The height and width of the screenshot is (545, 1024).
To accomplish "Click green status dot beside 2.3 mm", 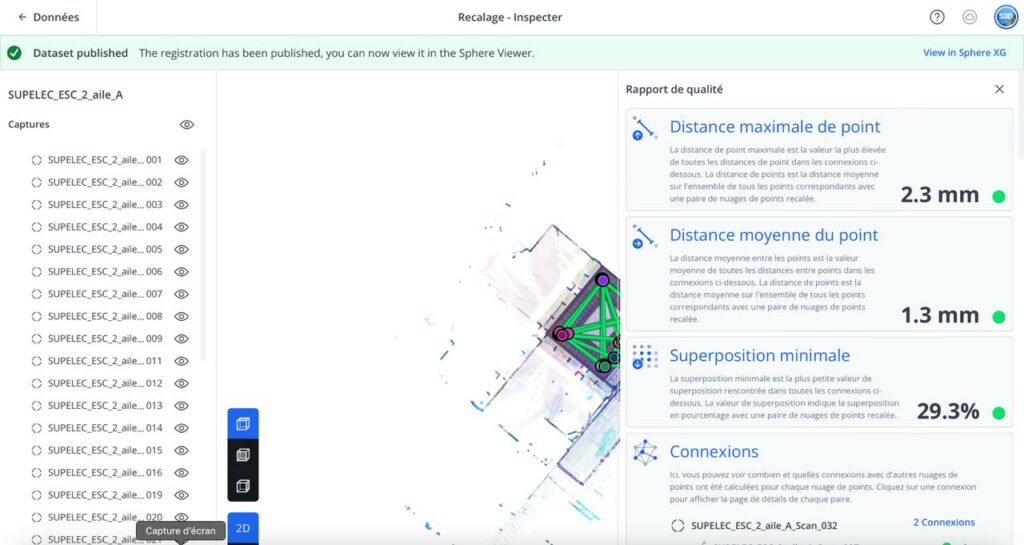I will [x=999, y=196].
